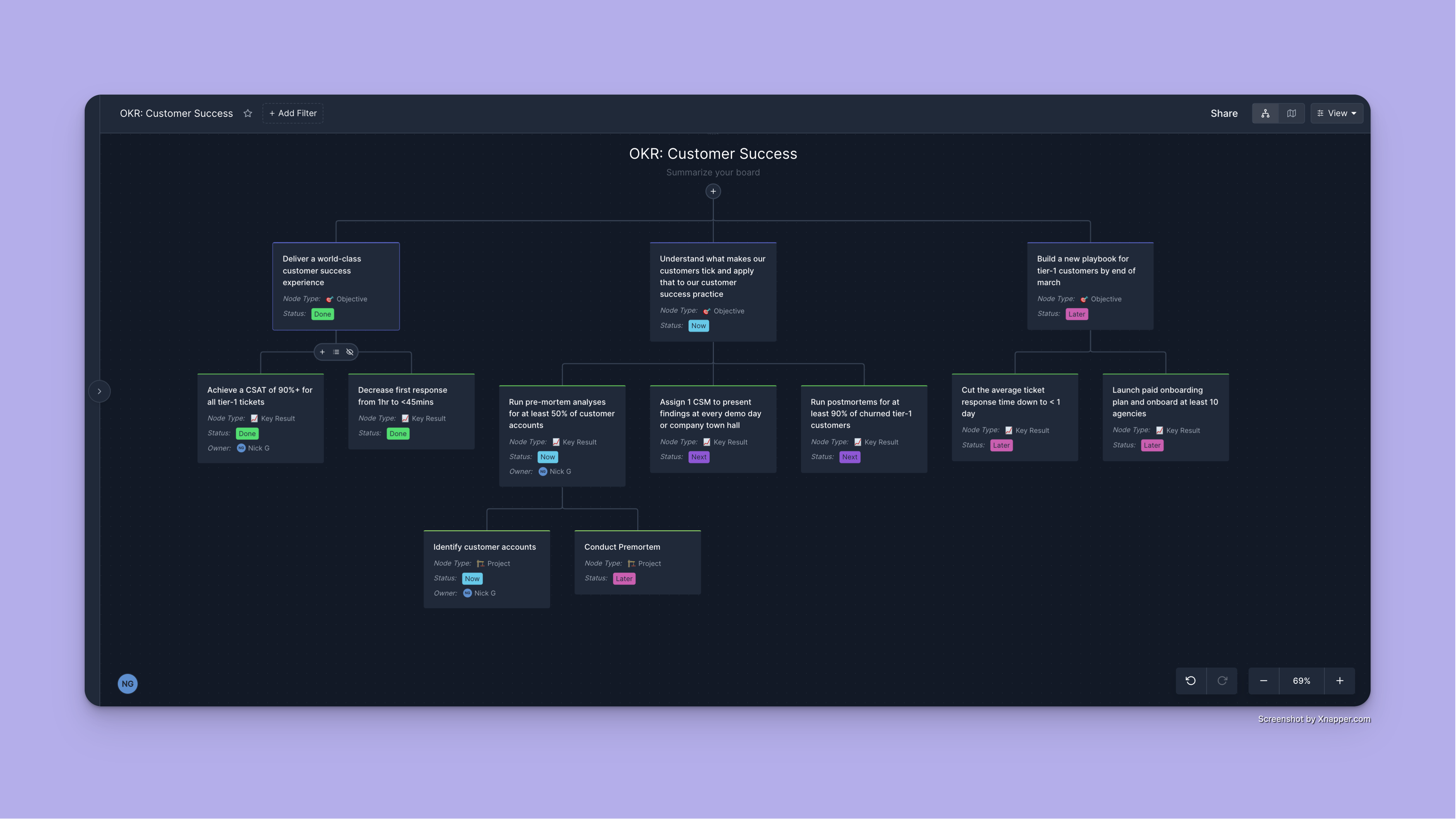Click Objective icon on Build a new playbook
Screen dimensions: 1456x819
click(1083, 299)
